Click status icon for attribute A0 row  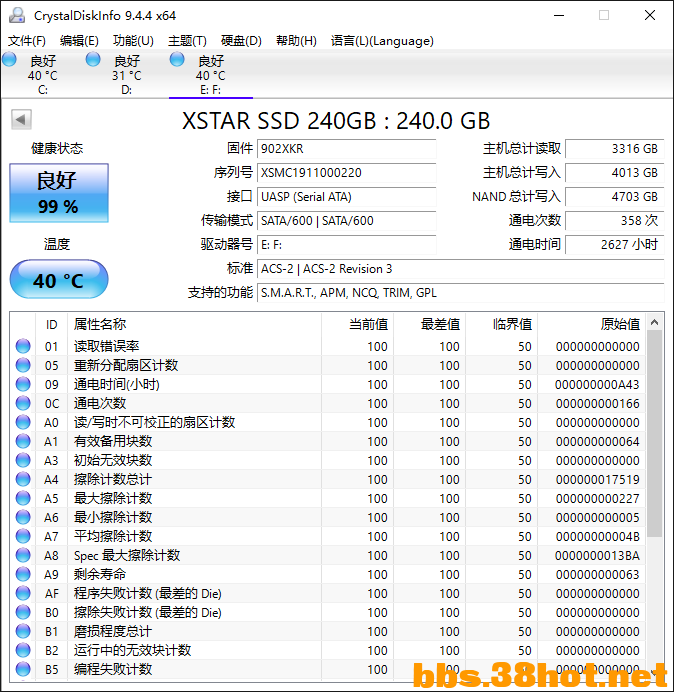[23, 422]
